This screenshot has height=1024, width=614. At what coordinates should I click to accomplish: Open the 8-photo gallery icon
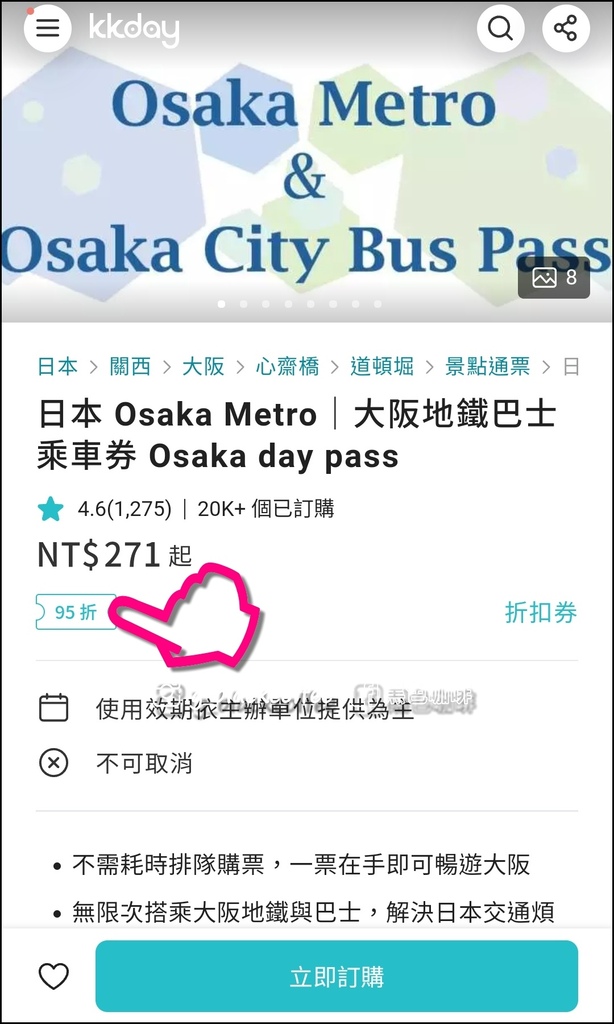click(x=554, y=278)
